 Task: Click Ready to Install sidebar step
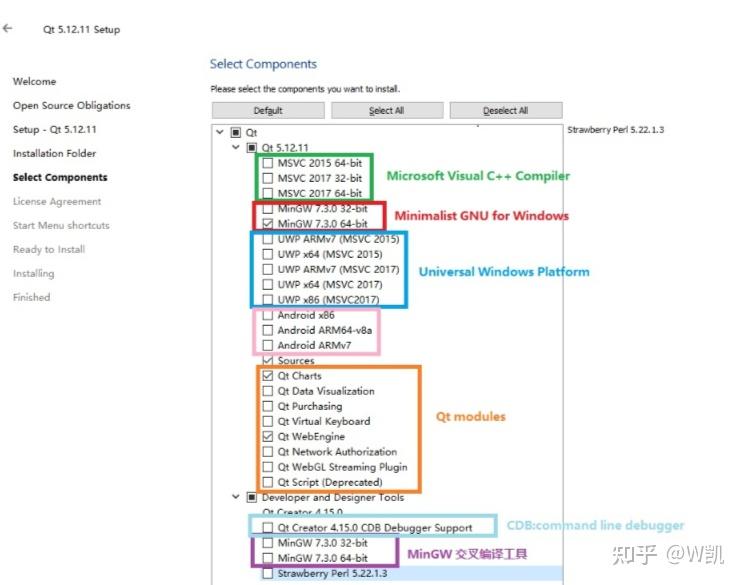coord(49,249)
